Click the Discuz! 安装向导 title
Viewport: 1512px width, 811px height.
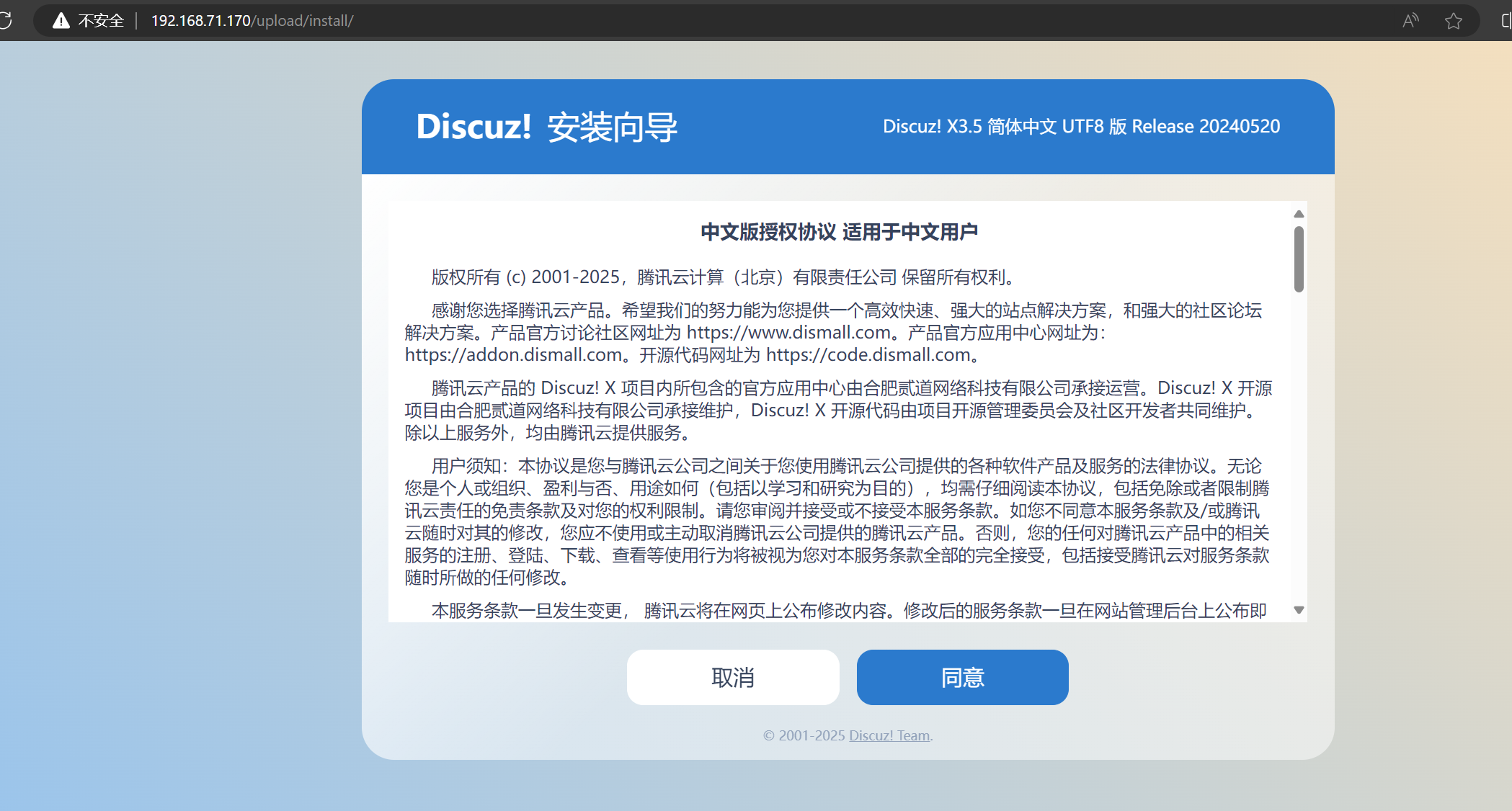pos(547,127)
